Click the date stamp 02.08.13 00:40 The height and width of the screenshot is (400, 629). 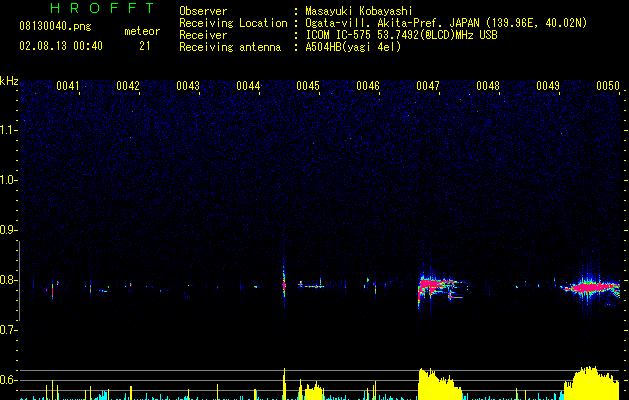61,46
